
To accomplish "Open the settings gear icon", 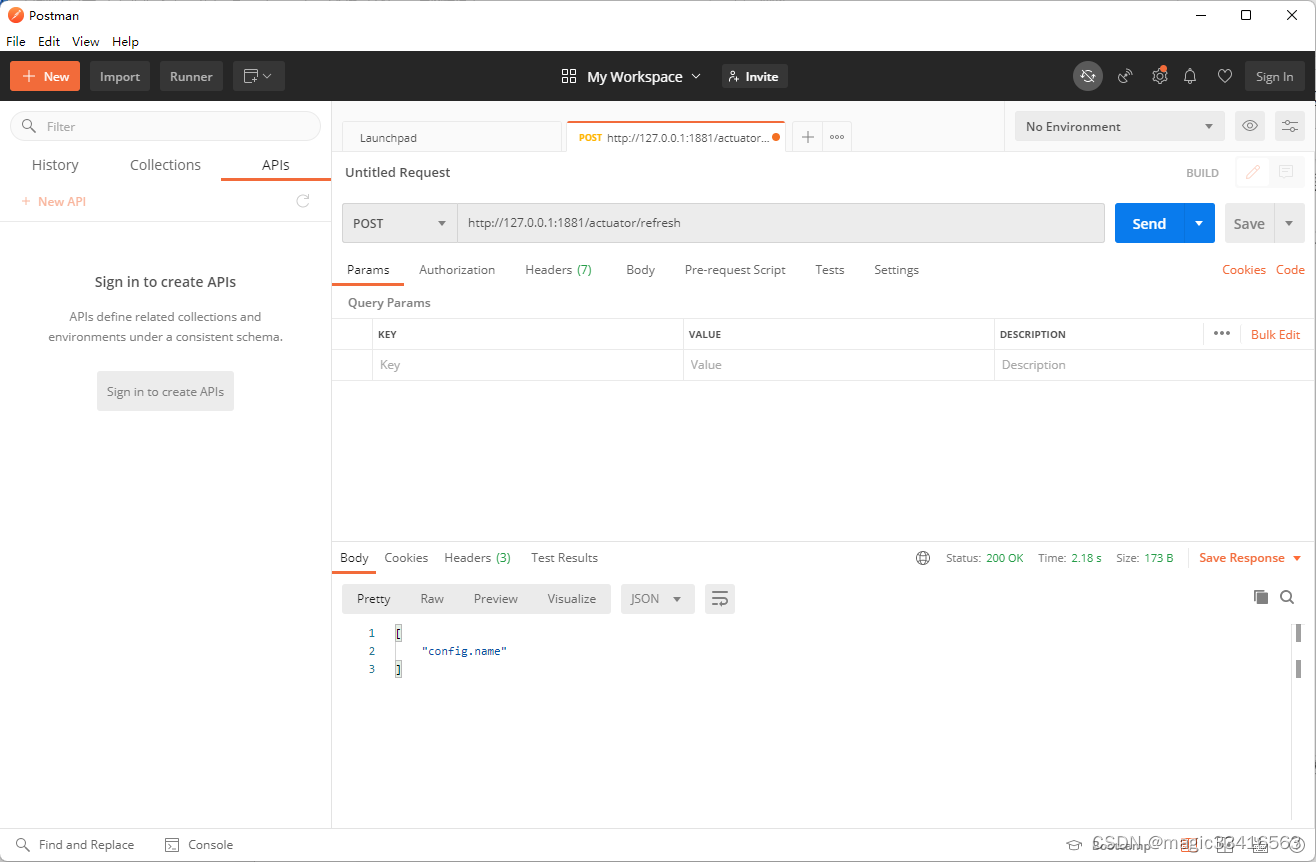I will click(1159, 76).
